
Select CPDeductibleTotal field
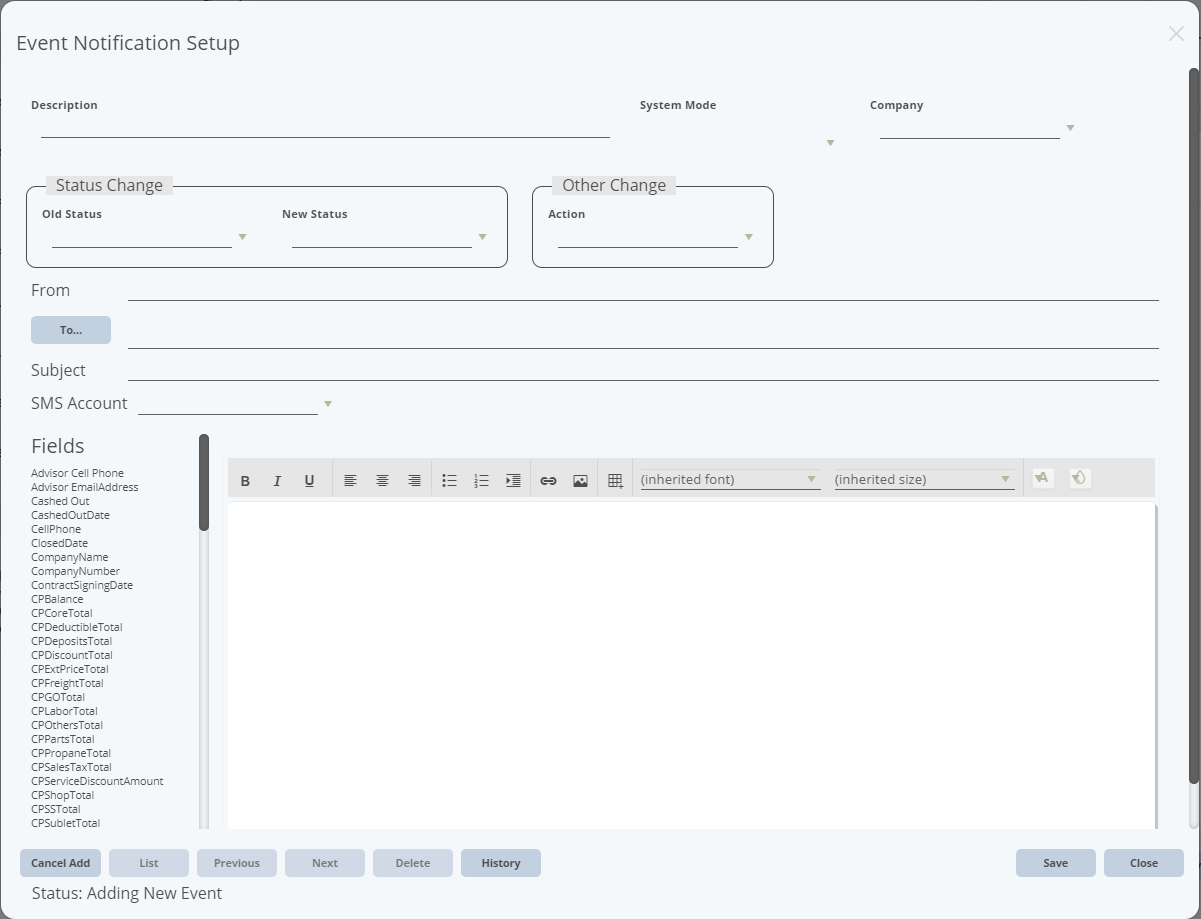77,627
